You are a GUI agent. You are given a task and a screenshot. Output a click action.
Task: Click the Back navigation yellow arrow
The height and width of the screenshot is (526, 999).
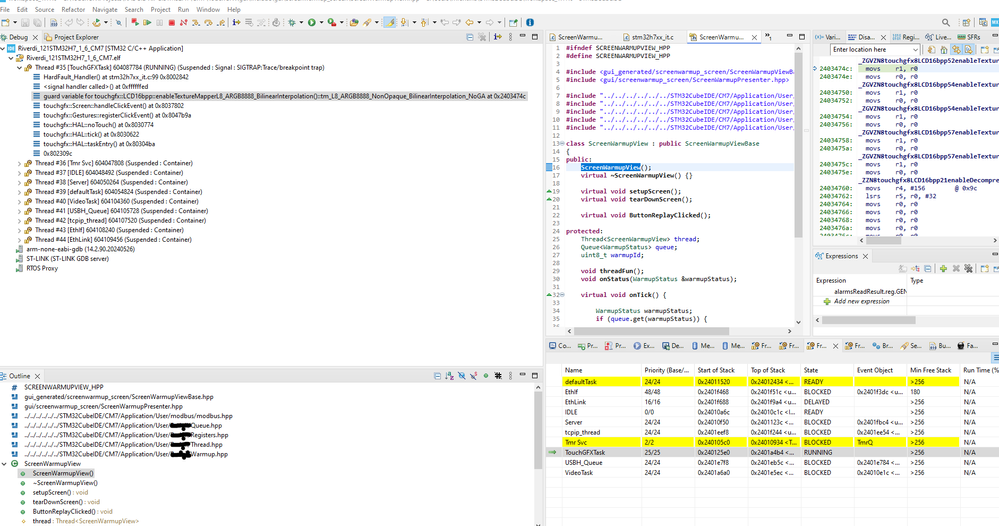click(469, 22)
